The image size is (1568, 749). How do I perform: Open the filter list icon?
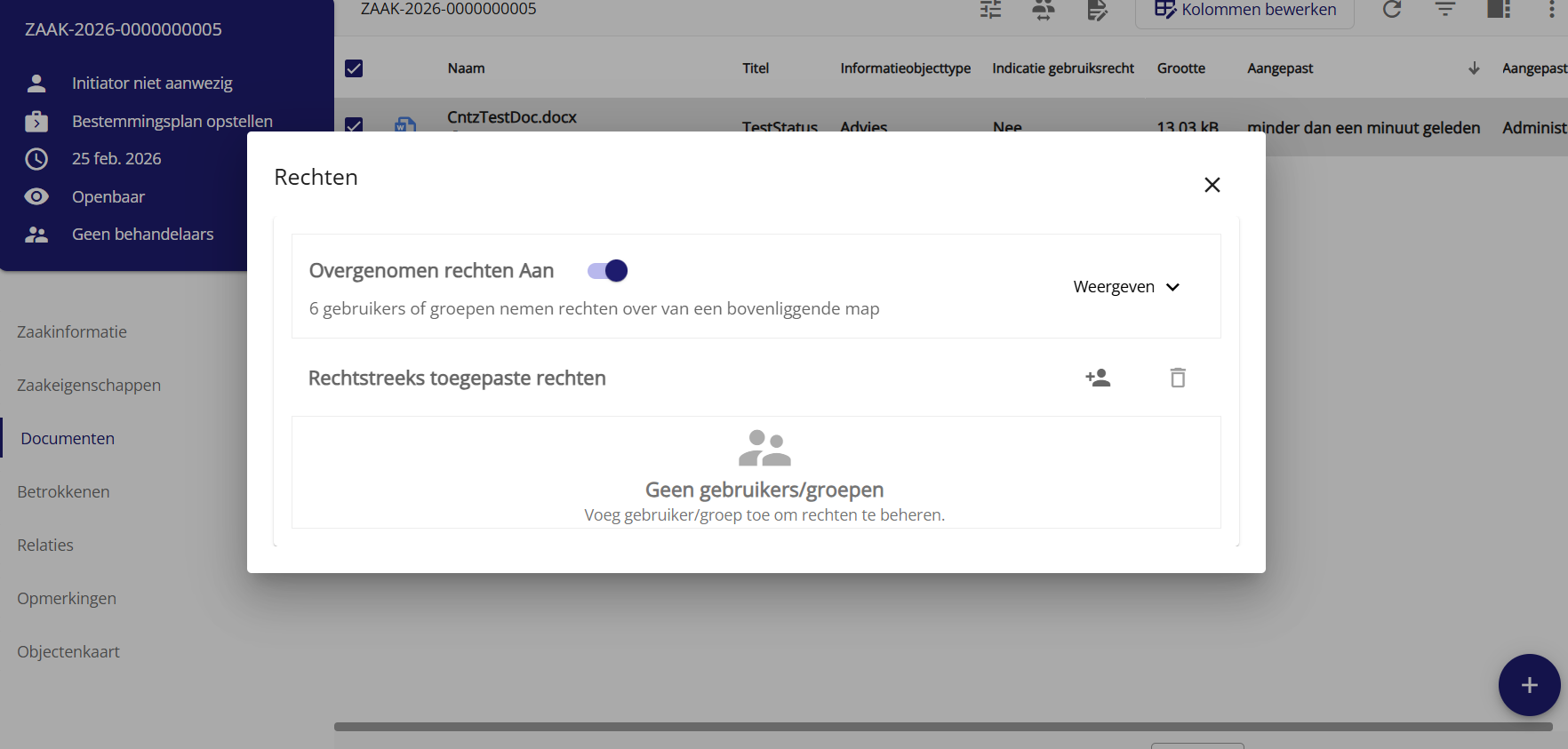coord(1445,10)
